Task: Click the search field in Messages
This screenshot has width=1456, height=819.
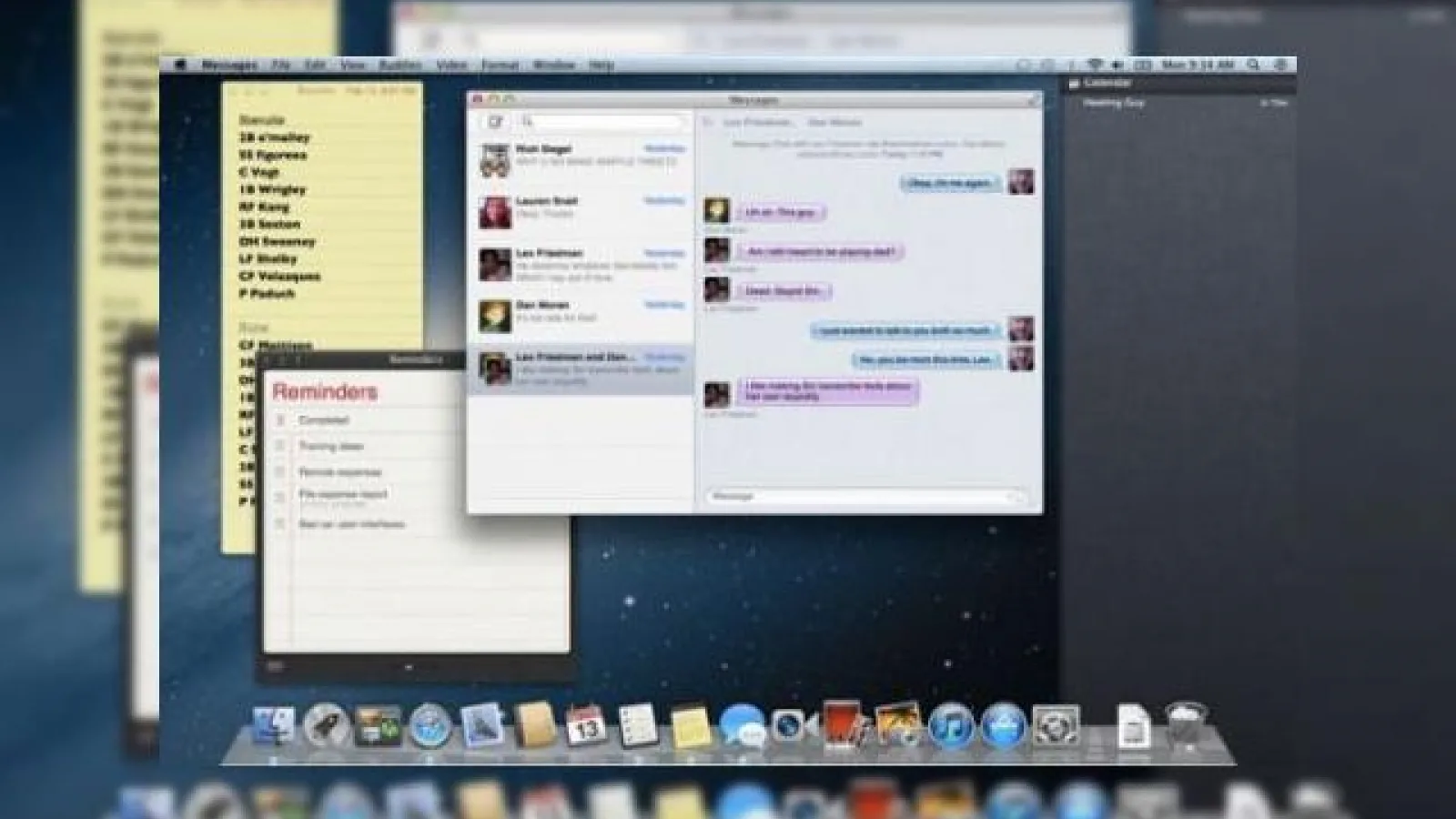Action: [x=601, y=121]
